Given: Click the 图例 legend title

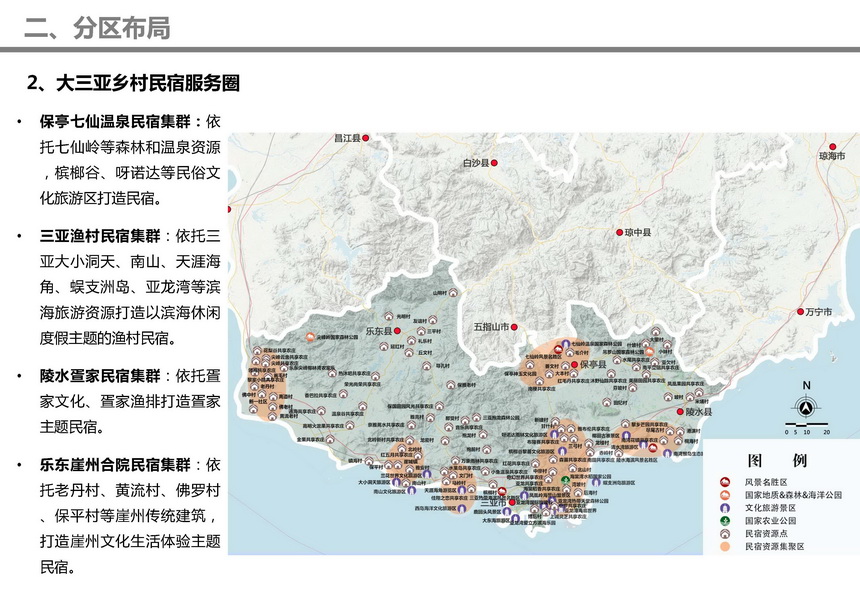Looking at the screenshot, I should coord(777,461).
